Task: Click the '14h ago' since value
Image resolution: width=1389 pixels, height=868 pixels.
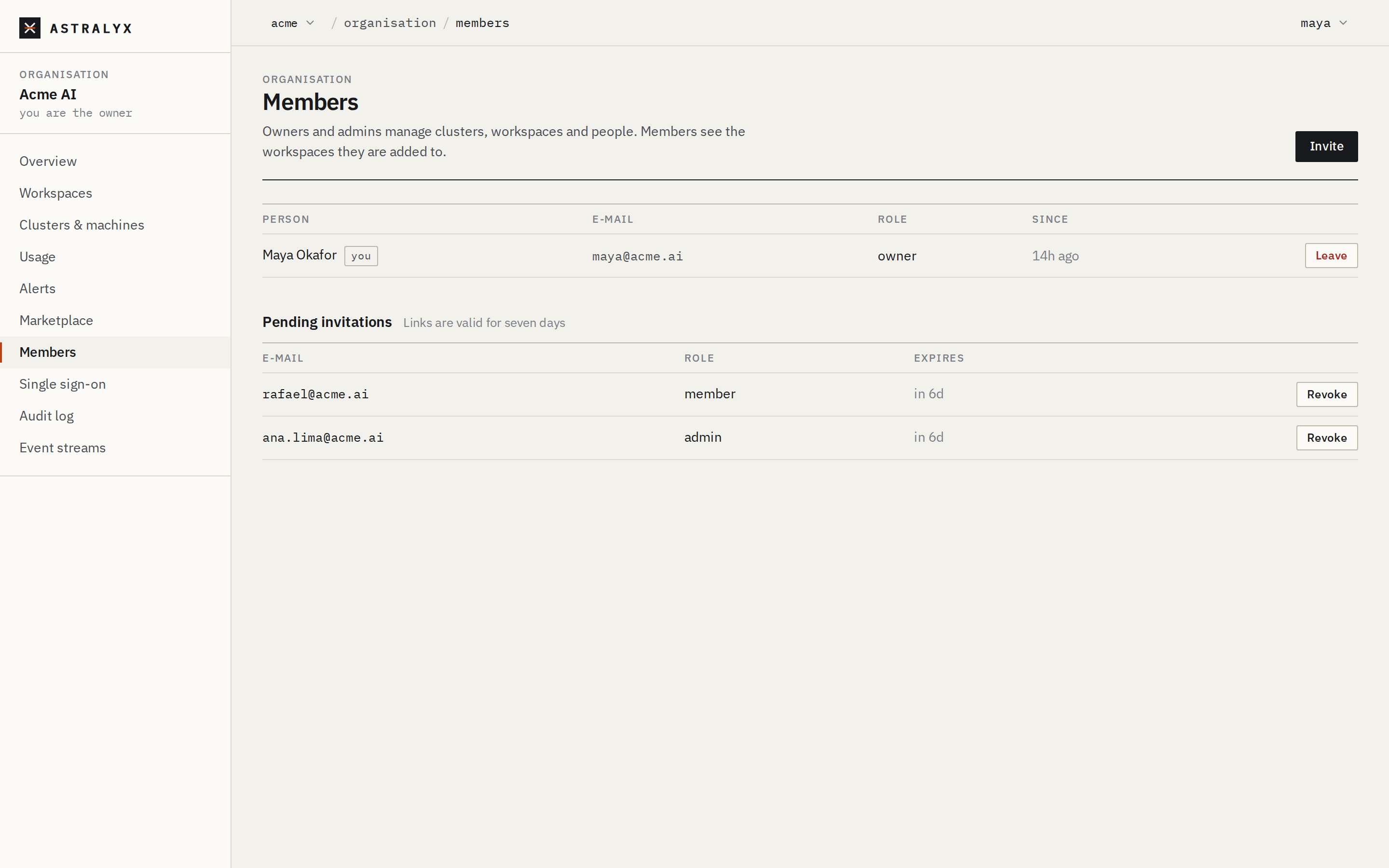Action: [x=1055, y=256]
